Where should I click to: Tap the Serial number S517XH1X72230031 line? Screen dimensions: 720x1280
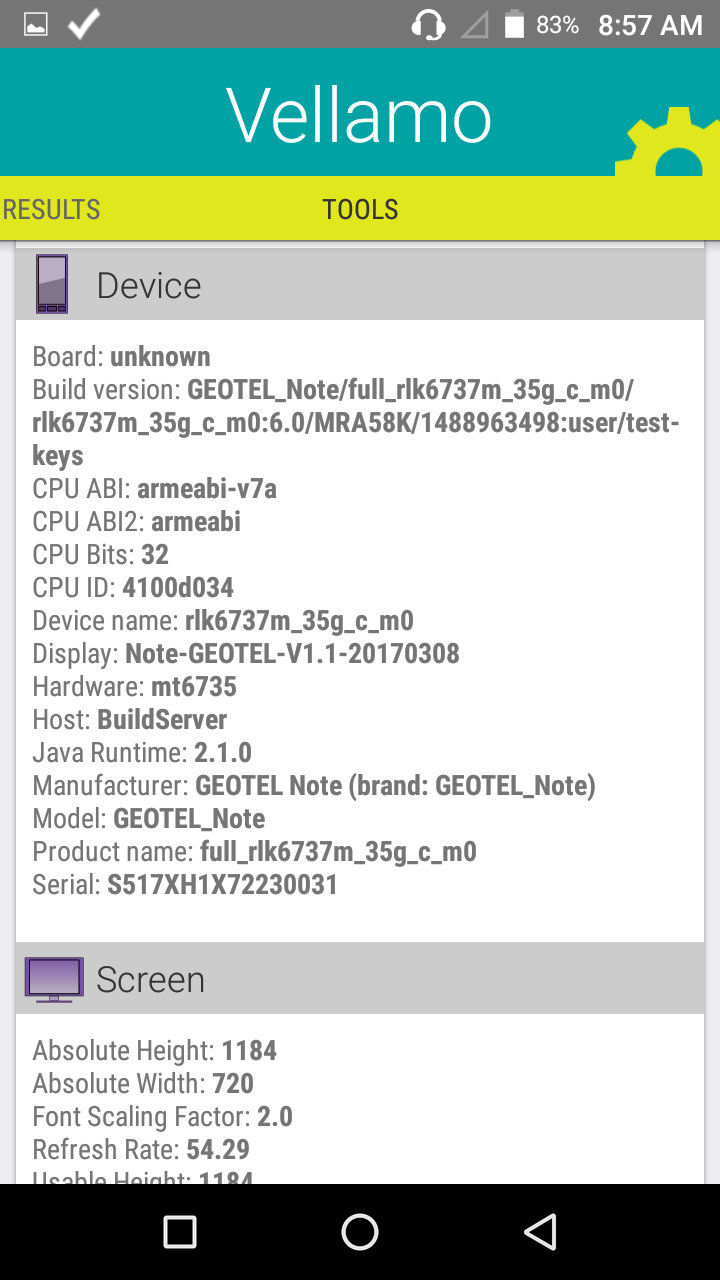tap(185, 885)
